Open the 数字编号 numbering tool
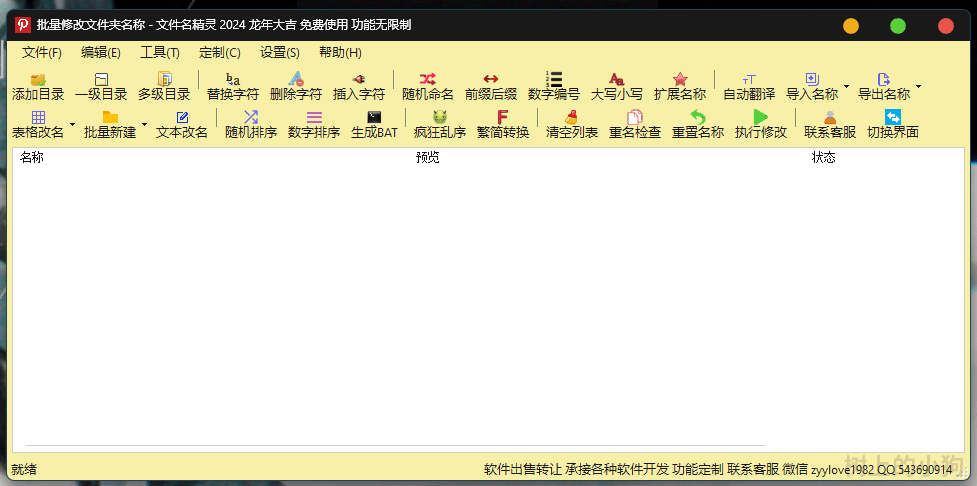Viewport: 977px width, 486px height. tap(554, 79)
